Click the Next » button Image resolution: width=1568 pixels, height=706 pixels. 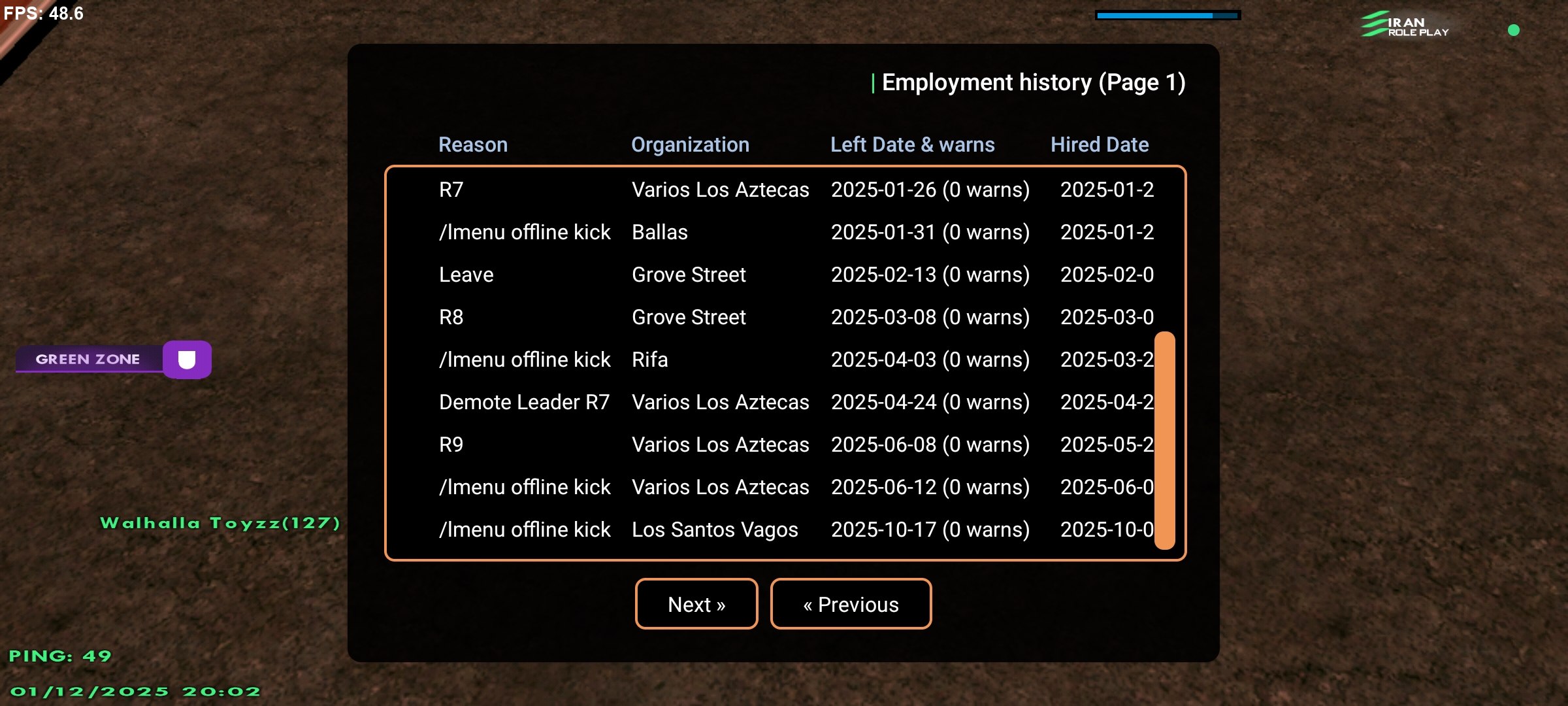tap(696, 604)
